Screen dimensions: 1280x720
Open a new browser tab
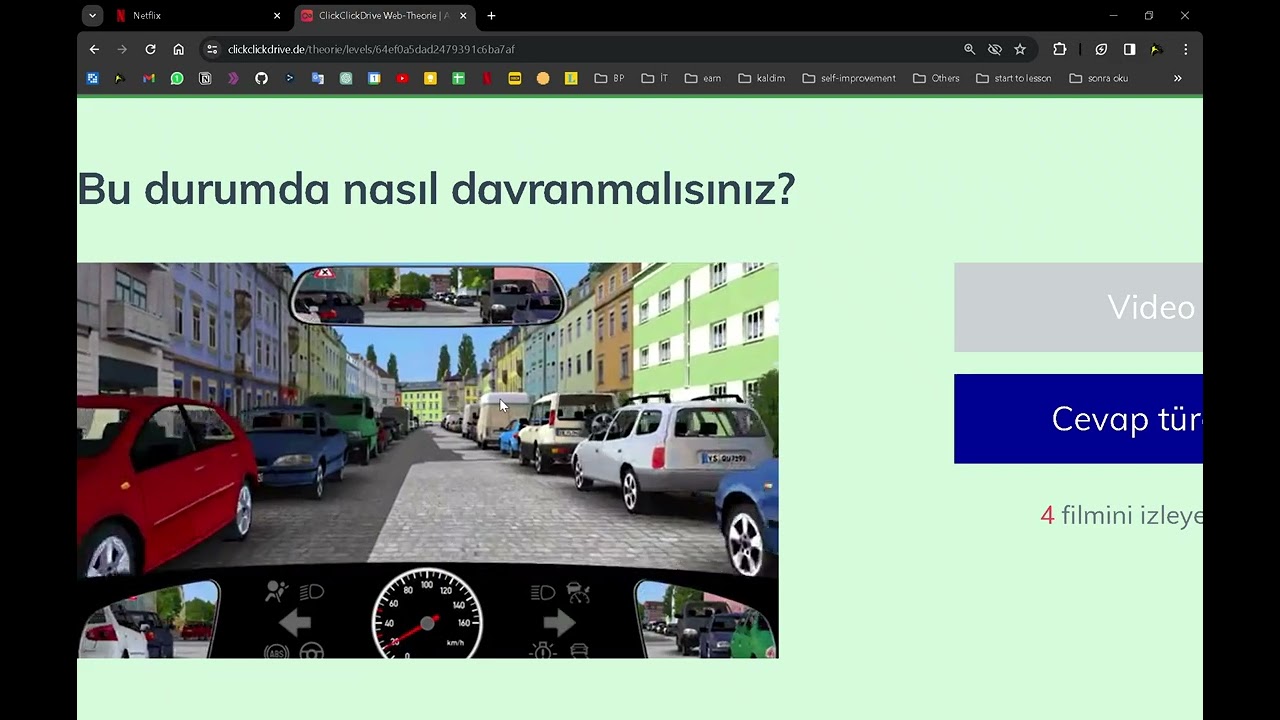pos(491,16)
